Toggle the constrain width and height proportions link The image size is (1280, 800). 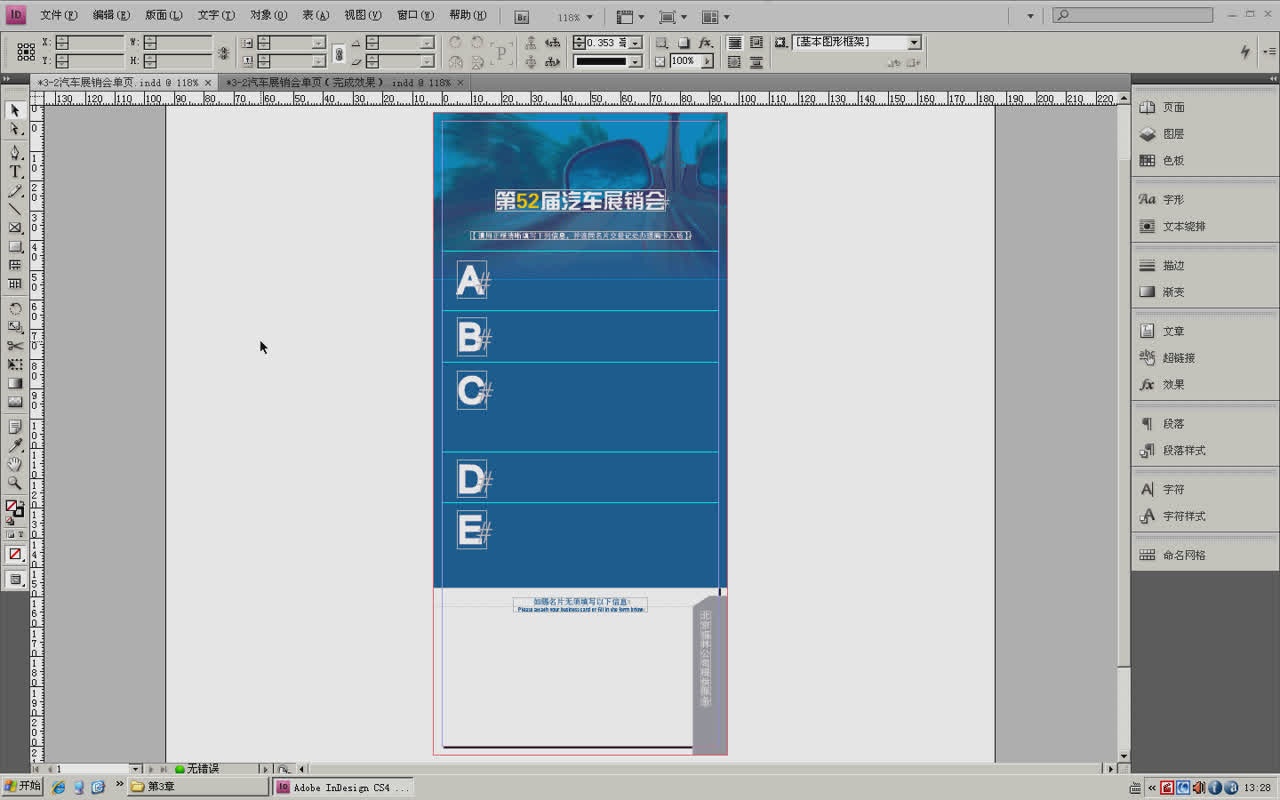[223, 53]
